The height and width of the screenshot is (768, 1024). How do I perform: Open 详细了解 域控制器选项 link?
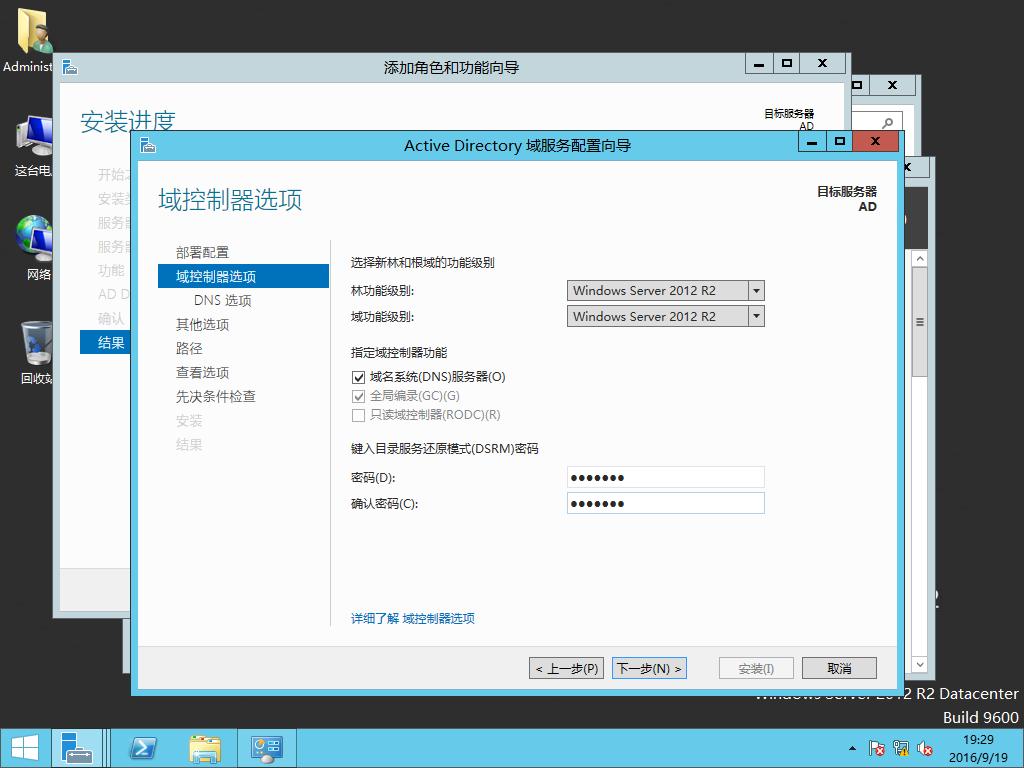pyautogui.click(x=413, y=618)
